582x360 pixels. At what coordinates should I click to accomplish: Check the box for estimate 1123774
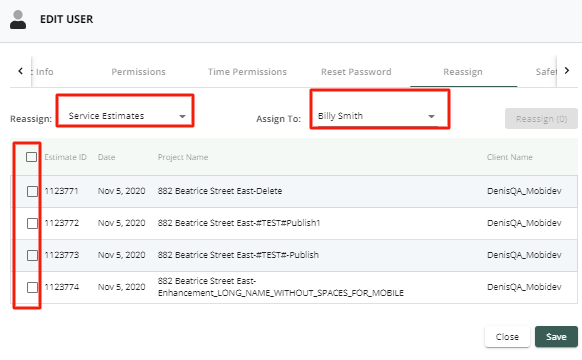[x=32, y=287]
